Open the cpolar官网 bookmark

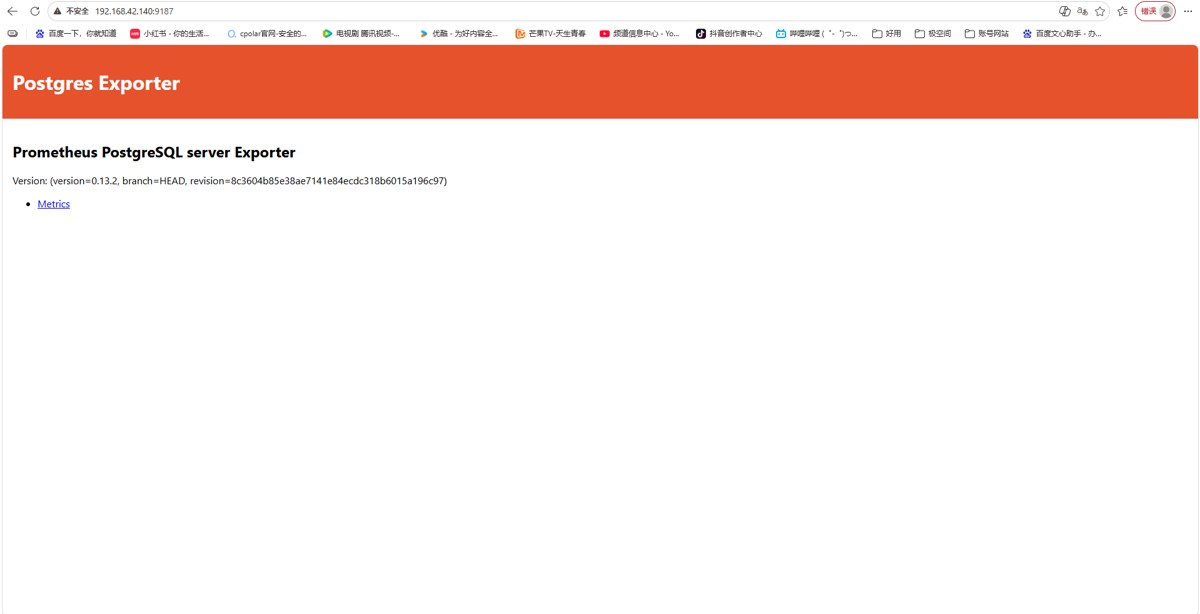(x=267, y=33)
